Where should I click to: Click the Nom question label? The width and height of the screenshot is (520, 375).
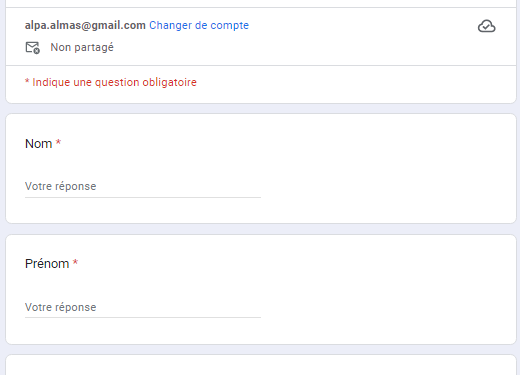(x=39, y=144)
